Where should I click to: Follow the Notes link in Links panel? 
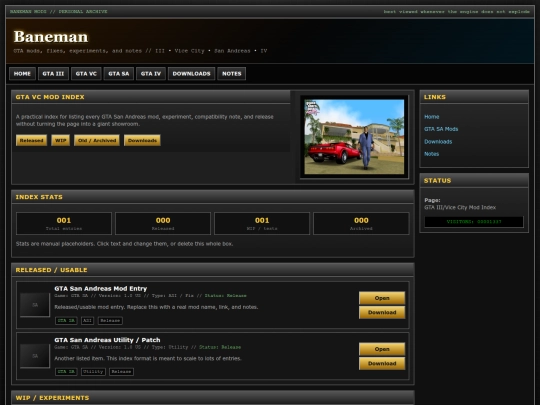coord(432,154)
